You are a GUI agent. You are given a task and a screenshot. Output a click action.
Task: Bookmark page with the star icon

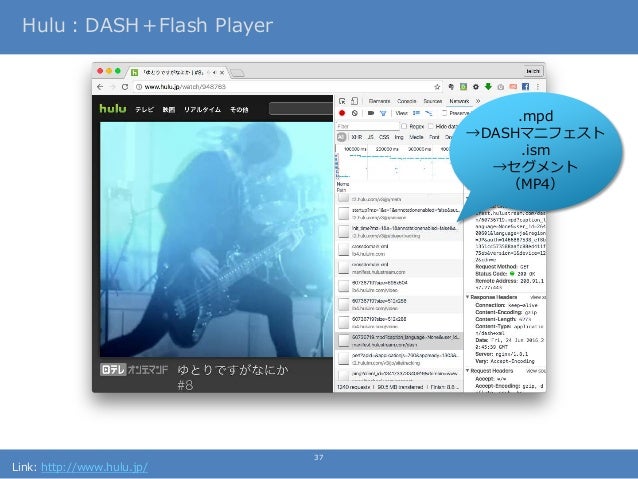(x=437, y=87)
